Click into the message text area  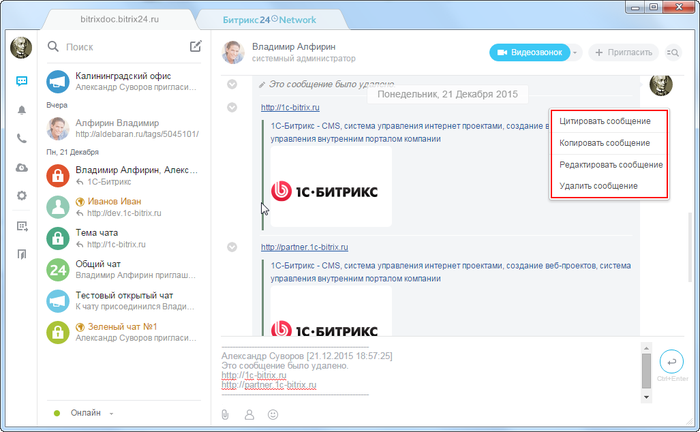pyautogui.click(x=430, y=370)
